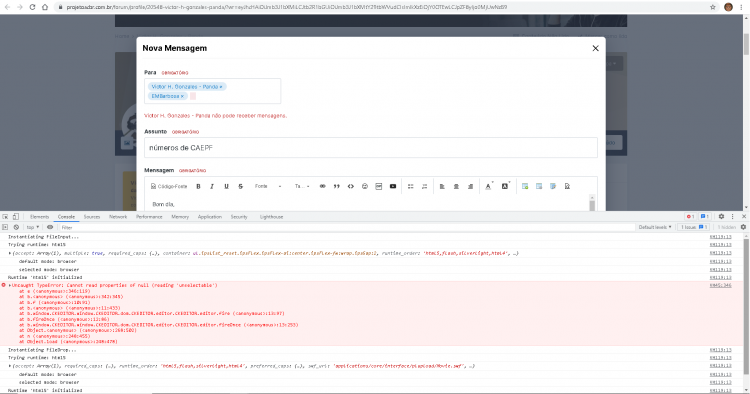This screenshot has width=750, height=394.
Task: Apply bold formatting in message editor
Action: [198, 186]
